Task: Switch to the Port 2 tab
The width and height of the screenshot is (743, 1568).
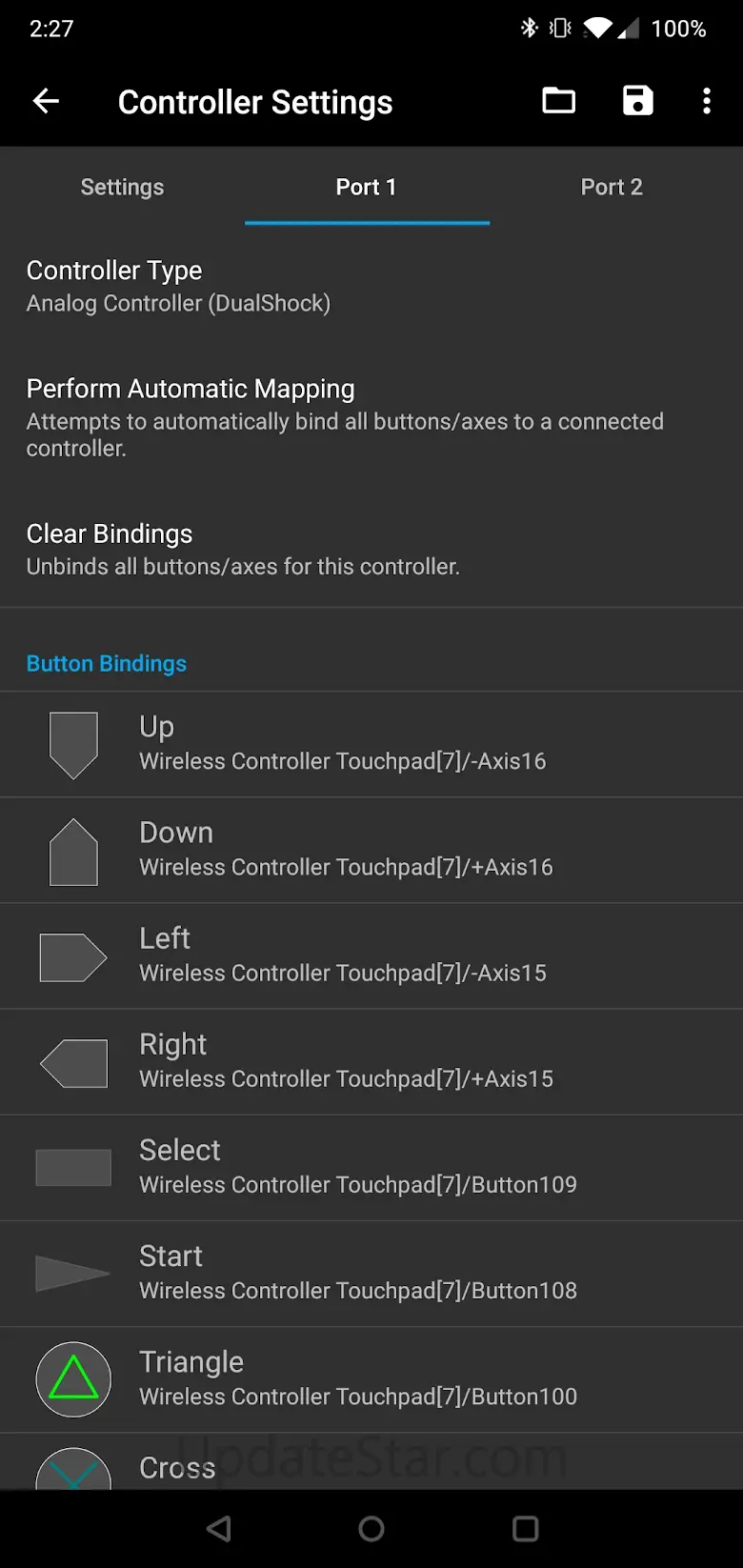Action: (612, 187)
